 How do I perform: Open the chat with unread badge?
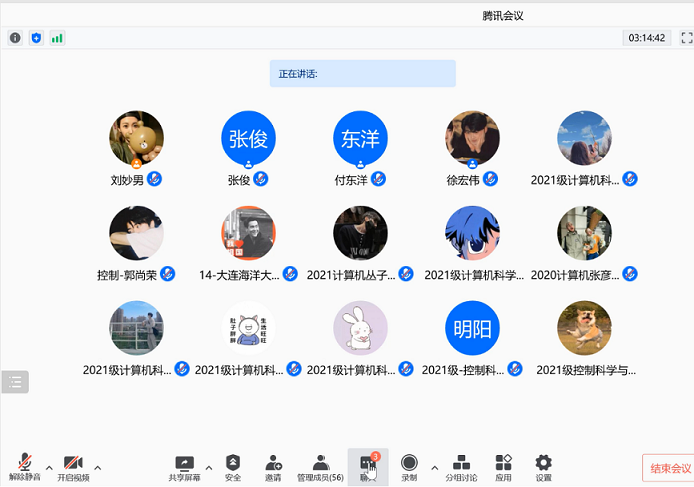[x=367, y=466]
